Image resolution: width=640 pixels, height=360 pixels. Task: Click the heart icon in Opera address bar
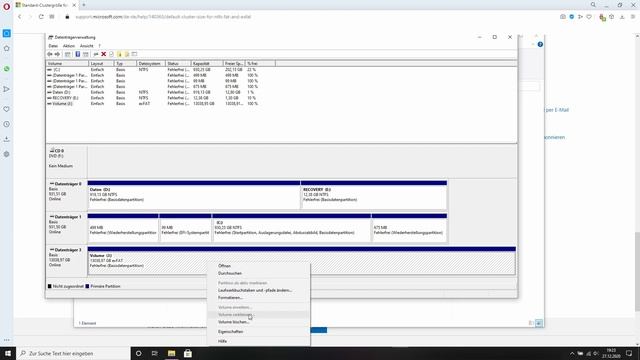coord(589,17)
